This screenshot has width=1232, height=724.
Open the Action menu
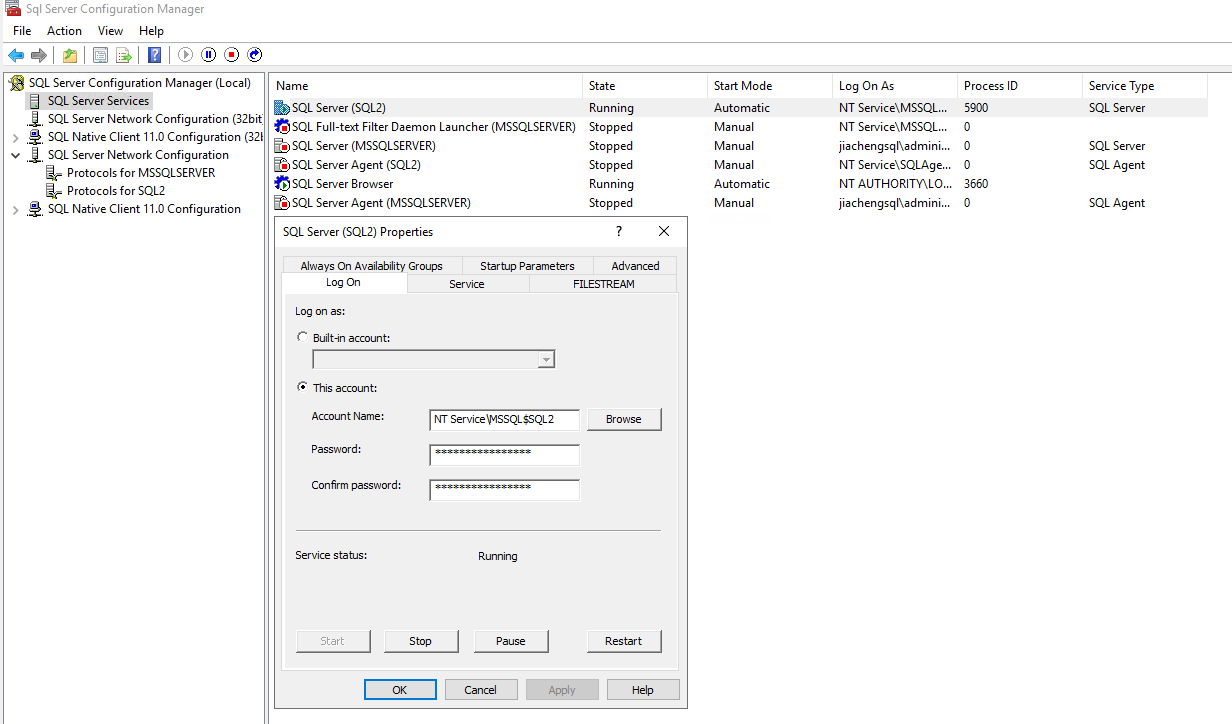(64, 31)
